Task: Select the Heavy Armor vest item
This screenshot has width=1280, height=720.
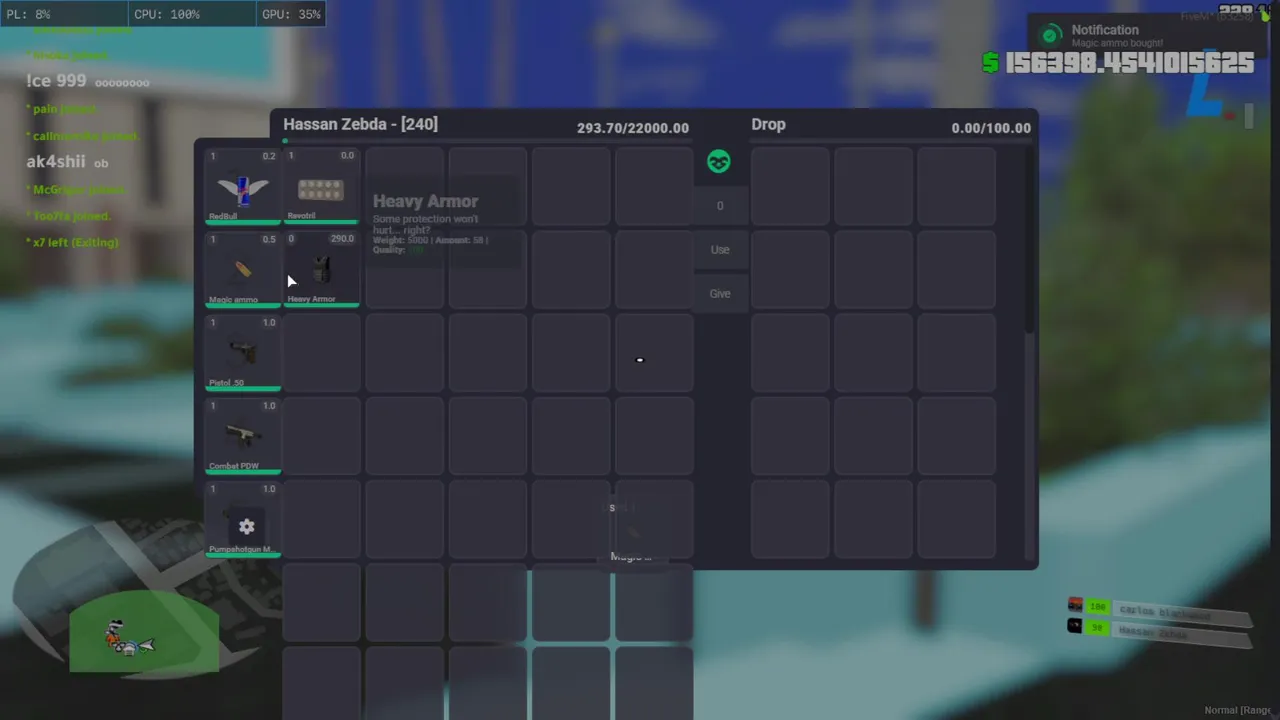Action: [321, 270]
